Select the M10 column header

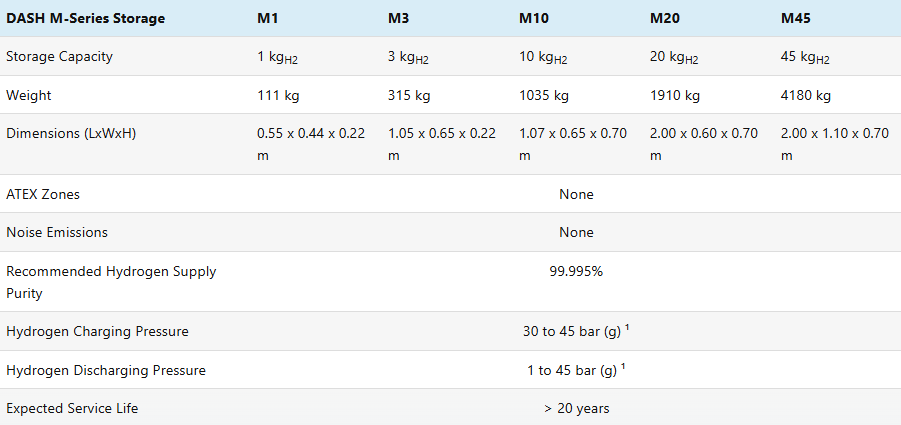point(534,18)
